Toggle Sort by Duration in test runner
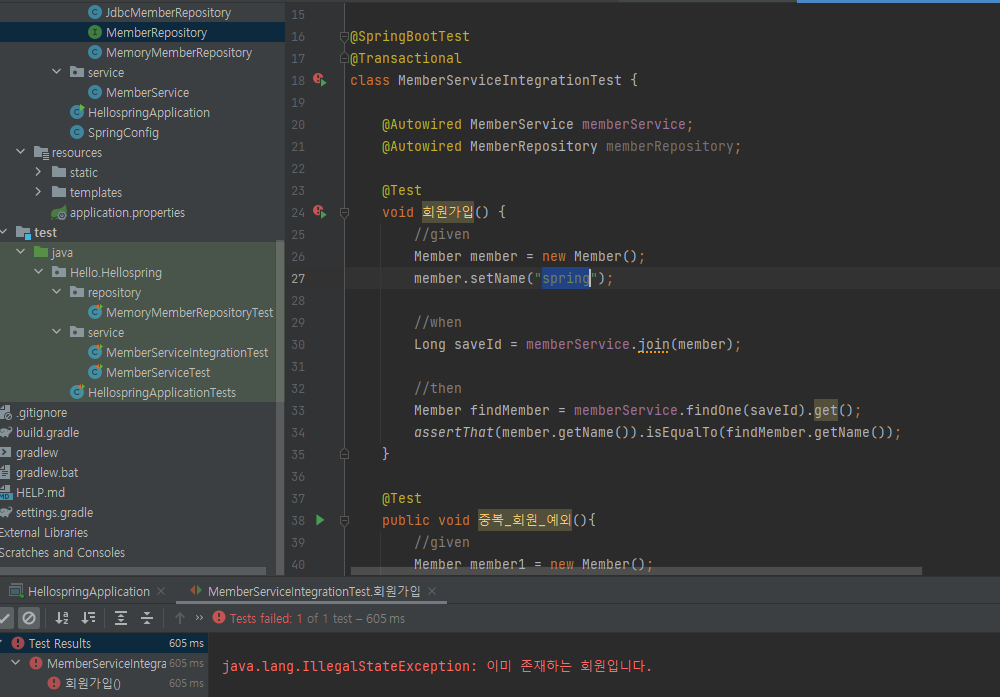The image size is (1000, 697). (x=89, y=618)
